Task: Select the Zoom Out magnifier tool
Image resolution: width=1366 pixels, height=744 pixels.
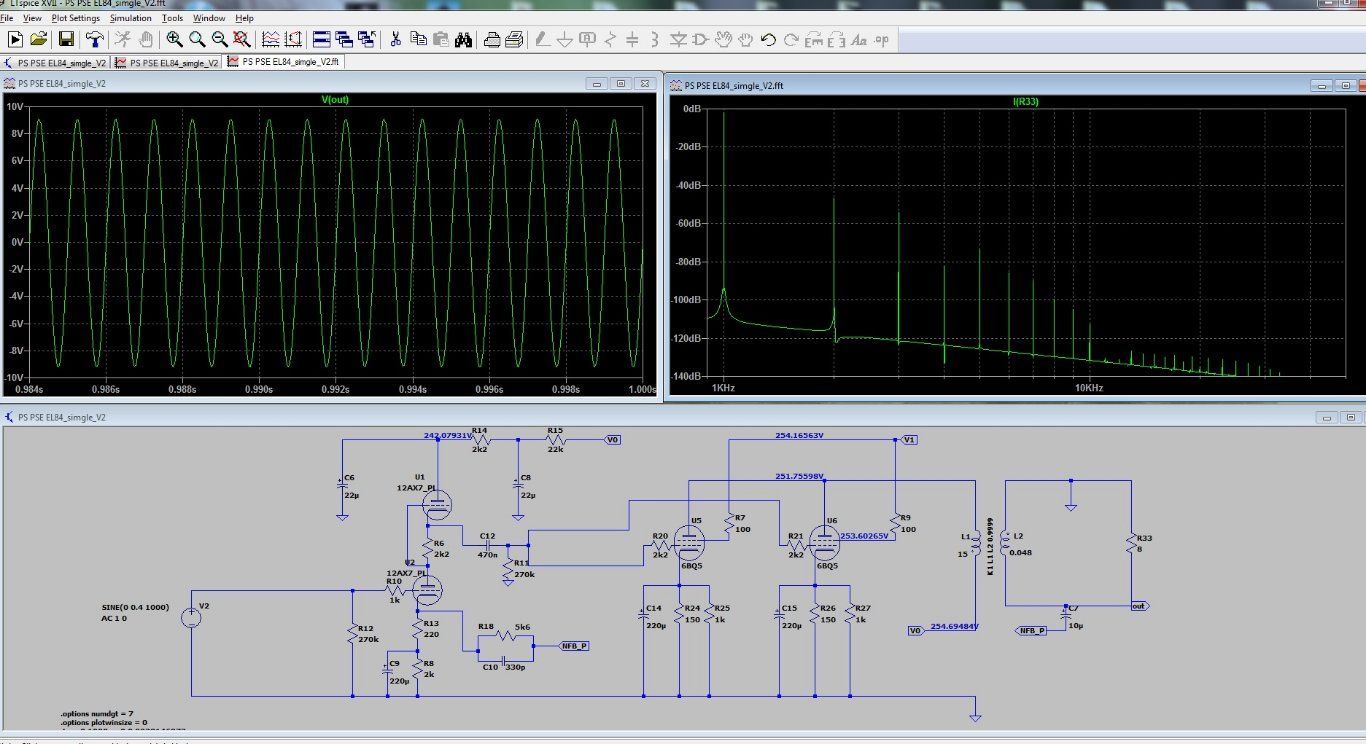Action: tap(219, 39)
